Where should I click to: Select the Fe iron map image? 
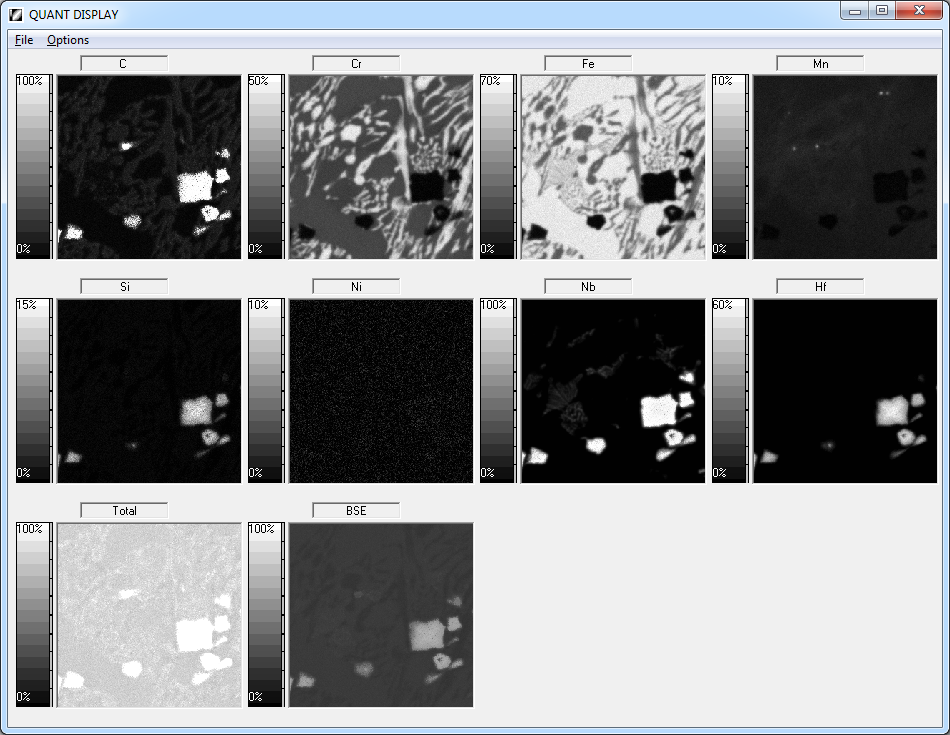pos(613,167)
